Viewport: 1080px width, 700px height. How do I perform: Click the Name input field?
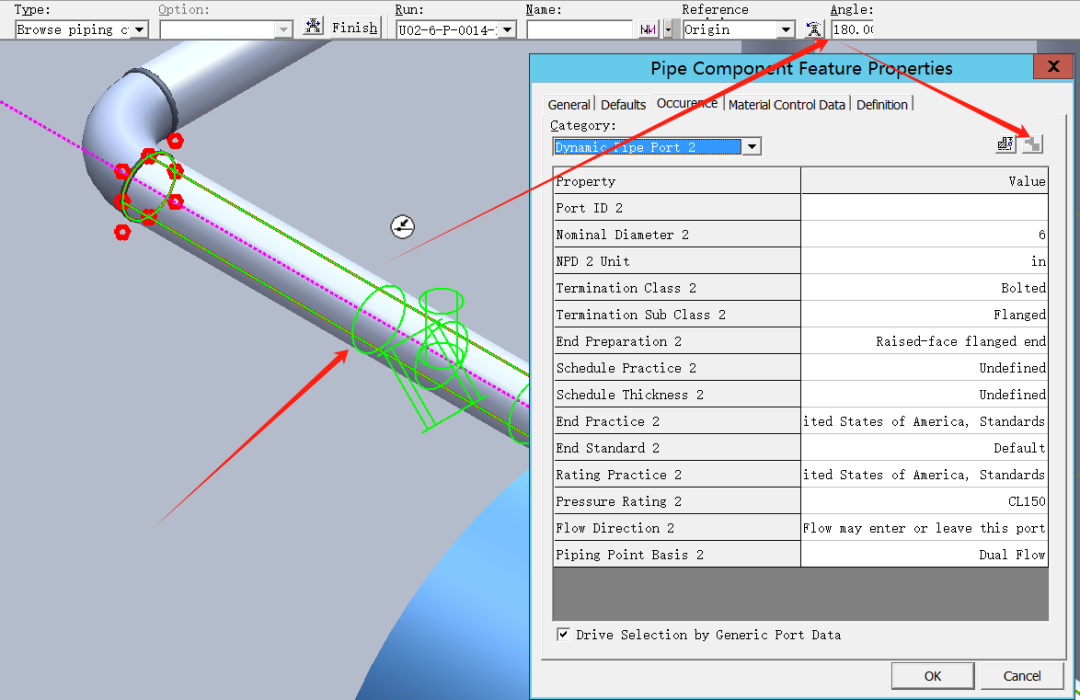[x=579, y=30]
